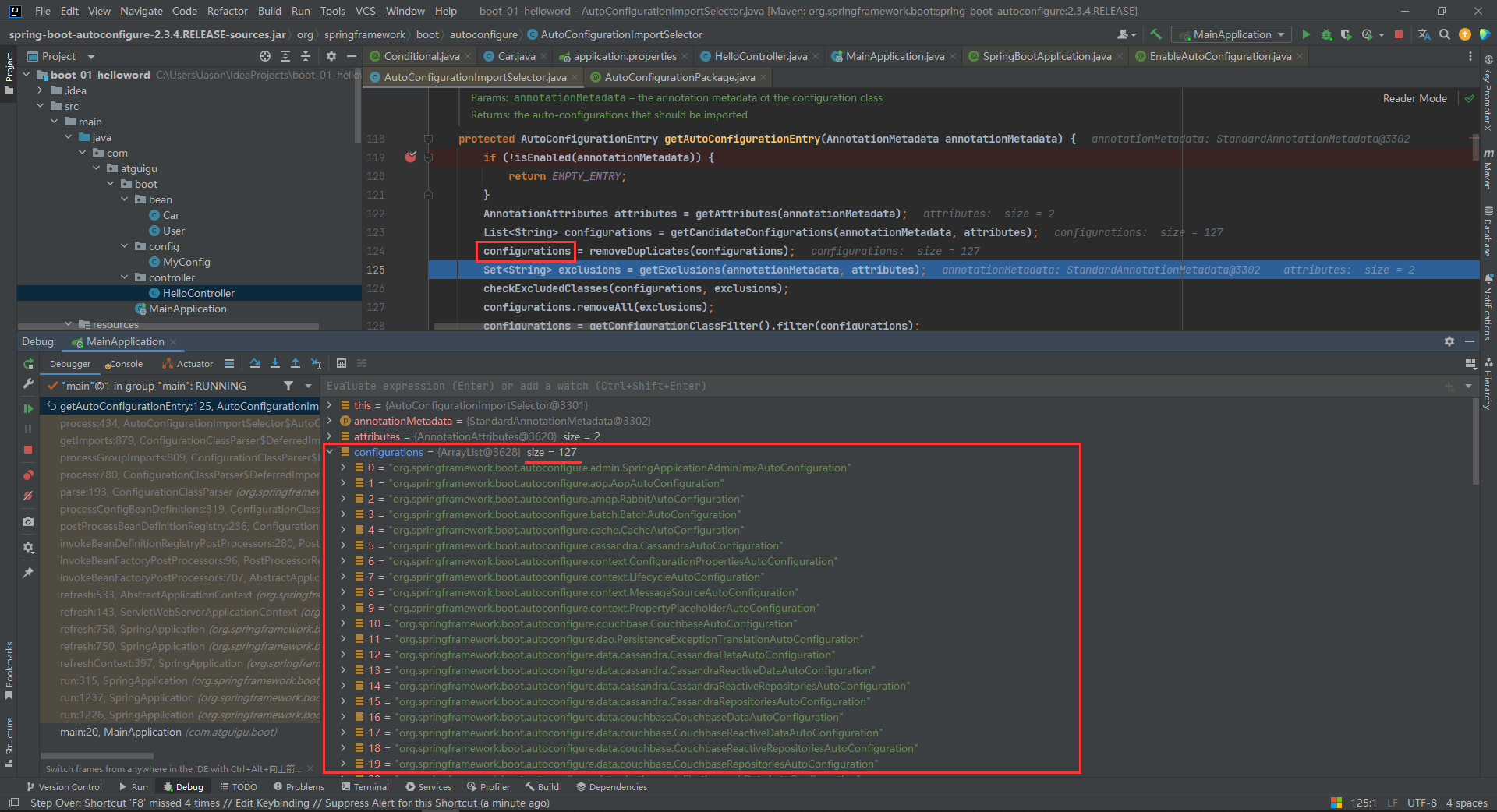Switch to the SpringBootApplication.java tab

[x=1046, y=56]
